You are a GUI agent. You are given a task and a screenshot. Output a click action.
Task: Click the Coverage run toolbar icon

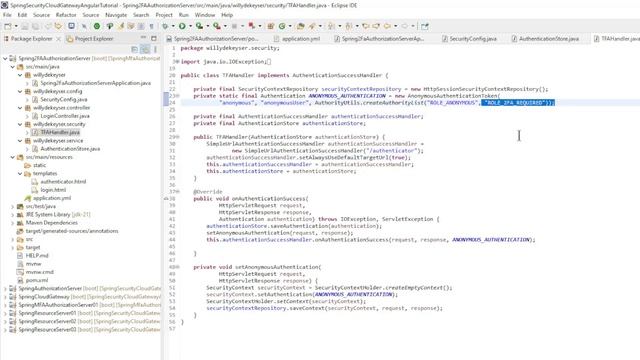pyautogui.click(x=199, y=26)
